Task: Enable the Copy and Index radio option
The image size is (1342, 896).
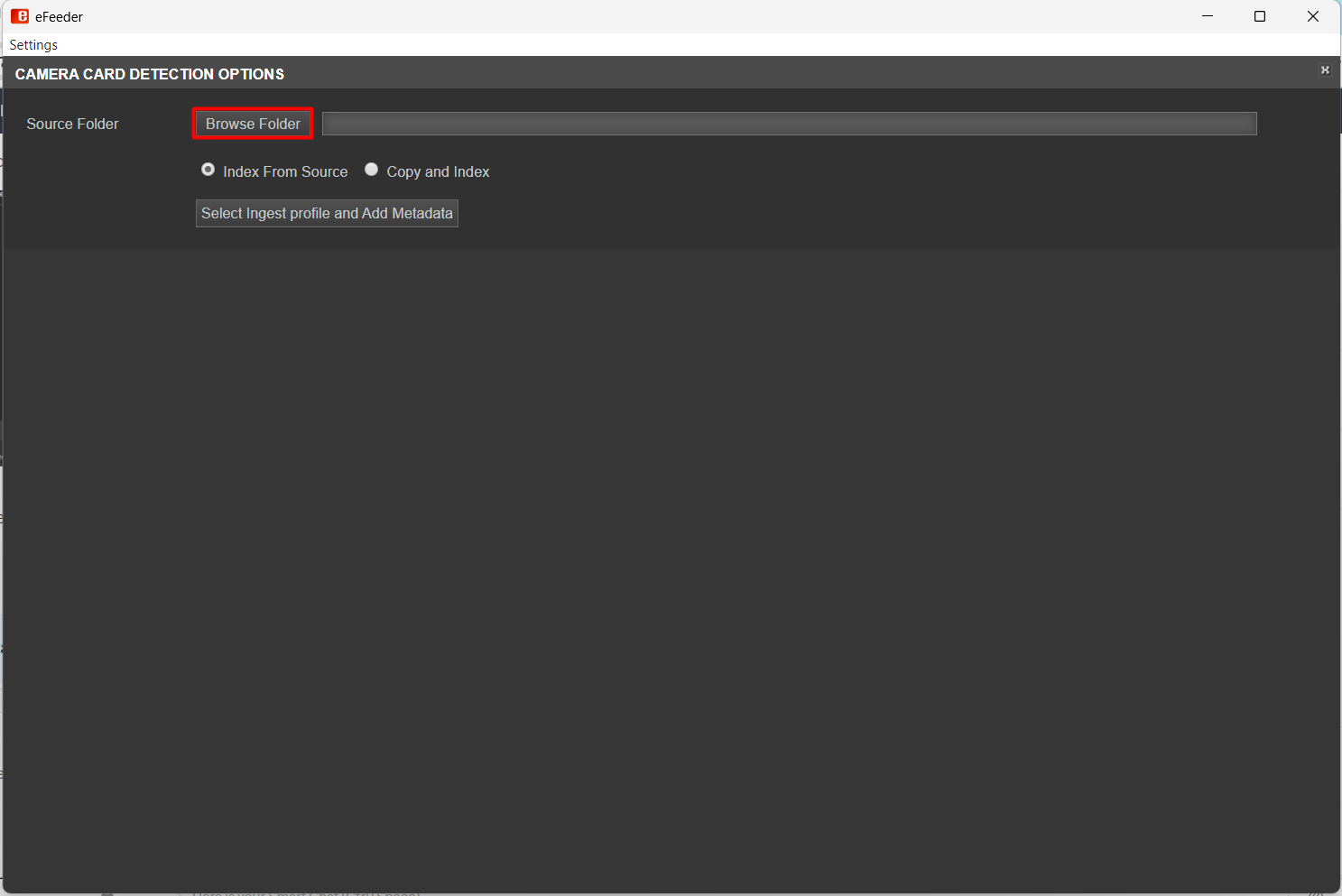Action: pos(371,170)
